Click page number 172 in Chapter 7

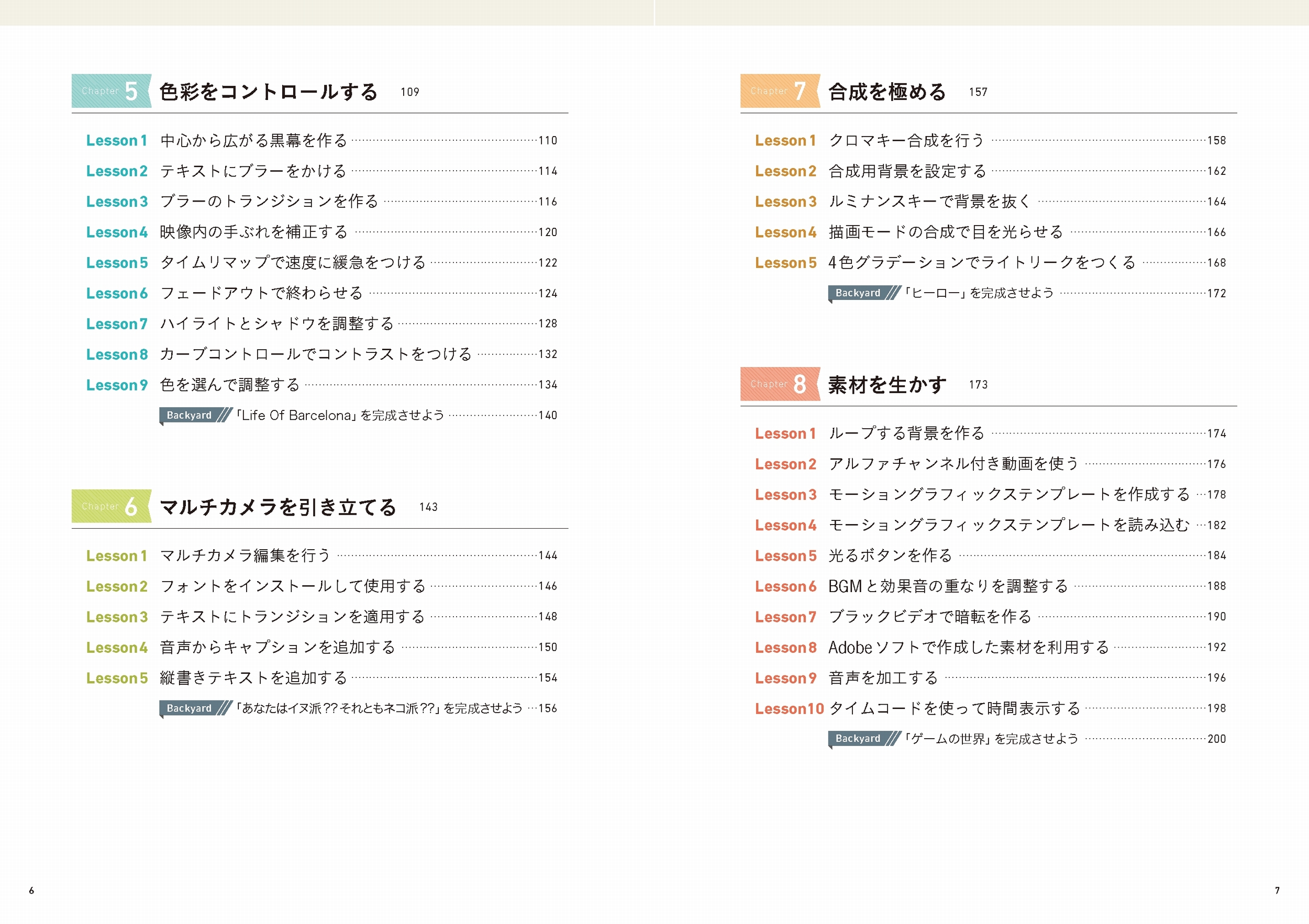[x=1217, y=294]
